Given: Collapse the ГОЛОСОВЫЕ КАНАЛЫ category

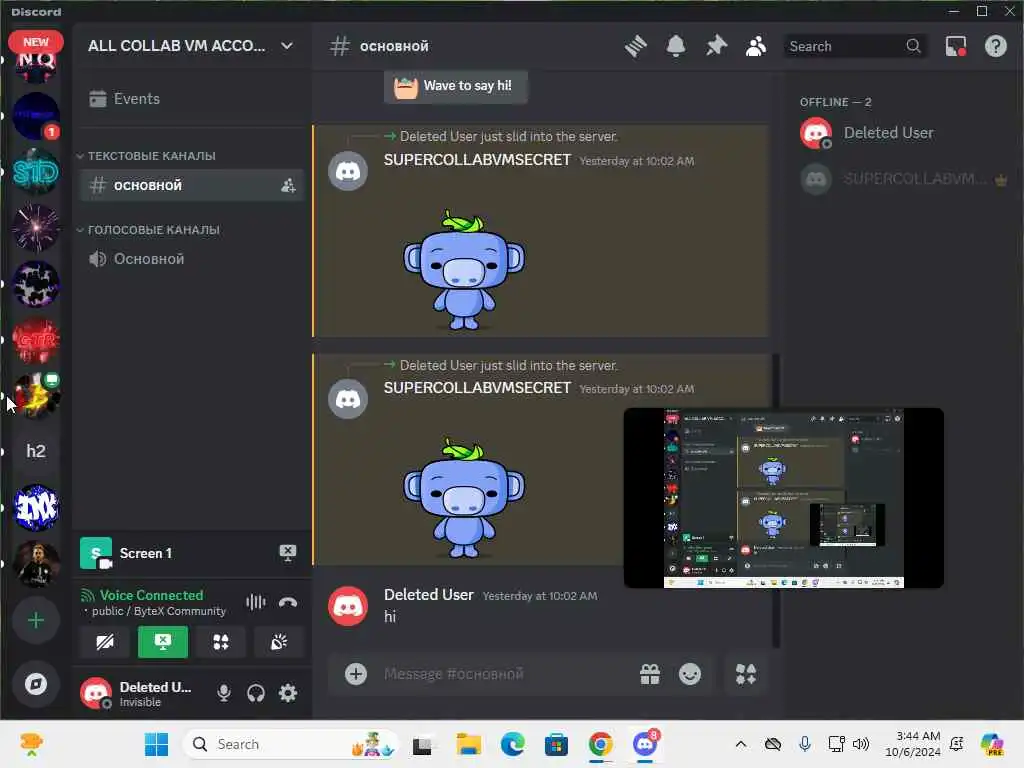Looking at the screenshot, I should [148, 230].
